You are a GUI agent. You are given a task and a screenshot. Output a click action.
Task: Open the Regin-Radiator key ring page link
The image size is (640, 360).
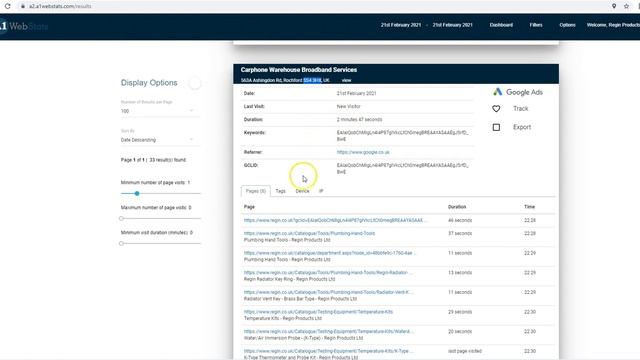[x=328, y=273]
